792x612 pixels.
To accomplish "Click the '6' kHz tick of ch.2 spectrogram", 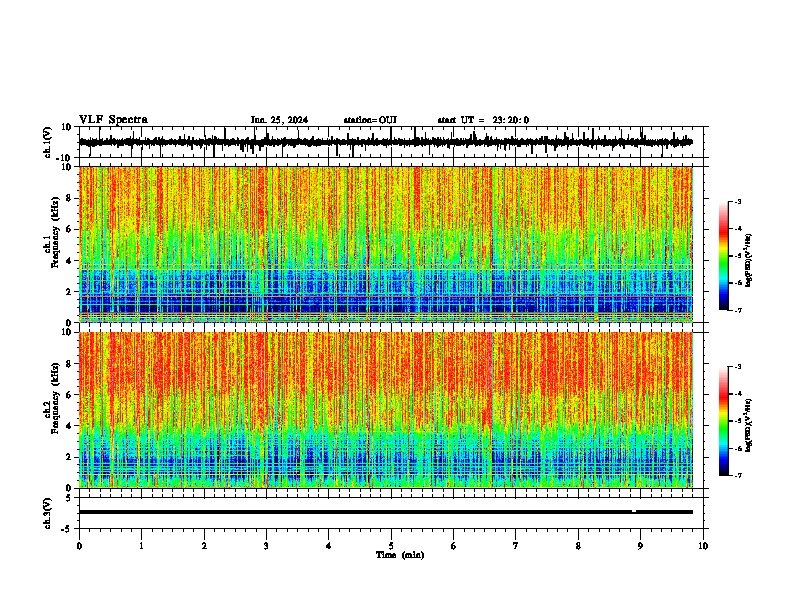I will 70,395.
